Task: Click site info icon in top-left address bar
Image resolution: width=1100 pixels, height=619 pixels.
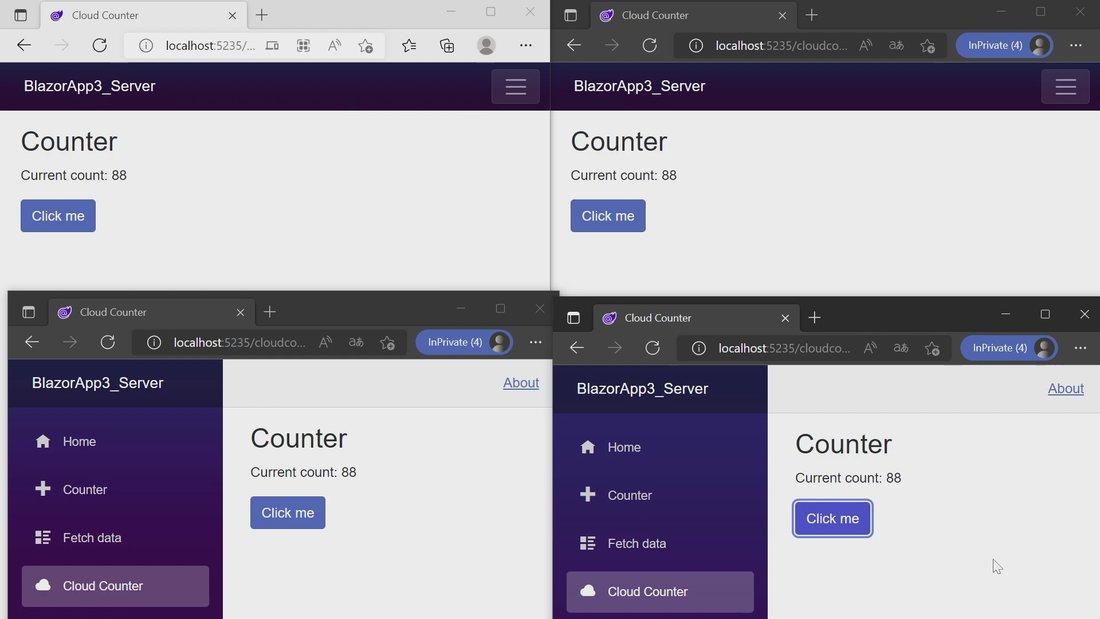Action: coord(145,46)
